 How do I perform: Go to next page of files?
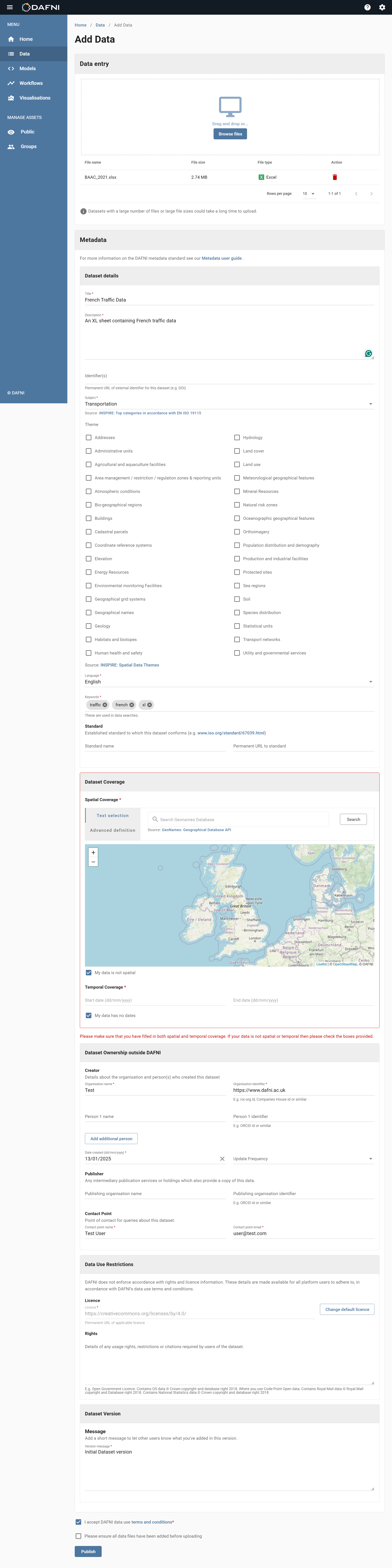371,194
